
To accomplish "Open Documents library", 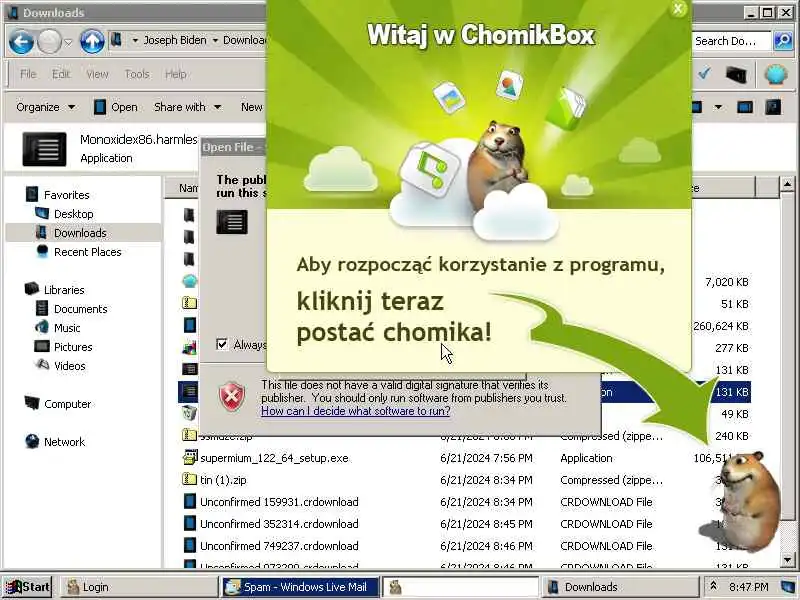I will click(x=80, y=309).
